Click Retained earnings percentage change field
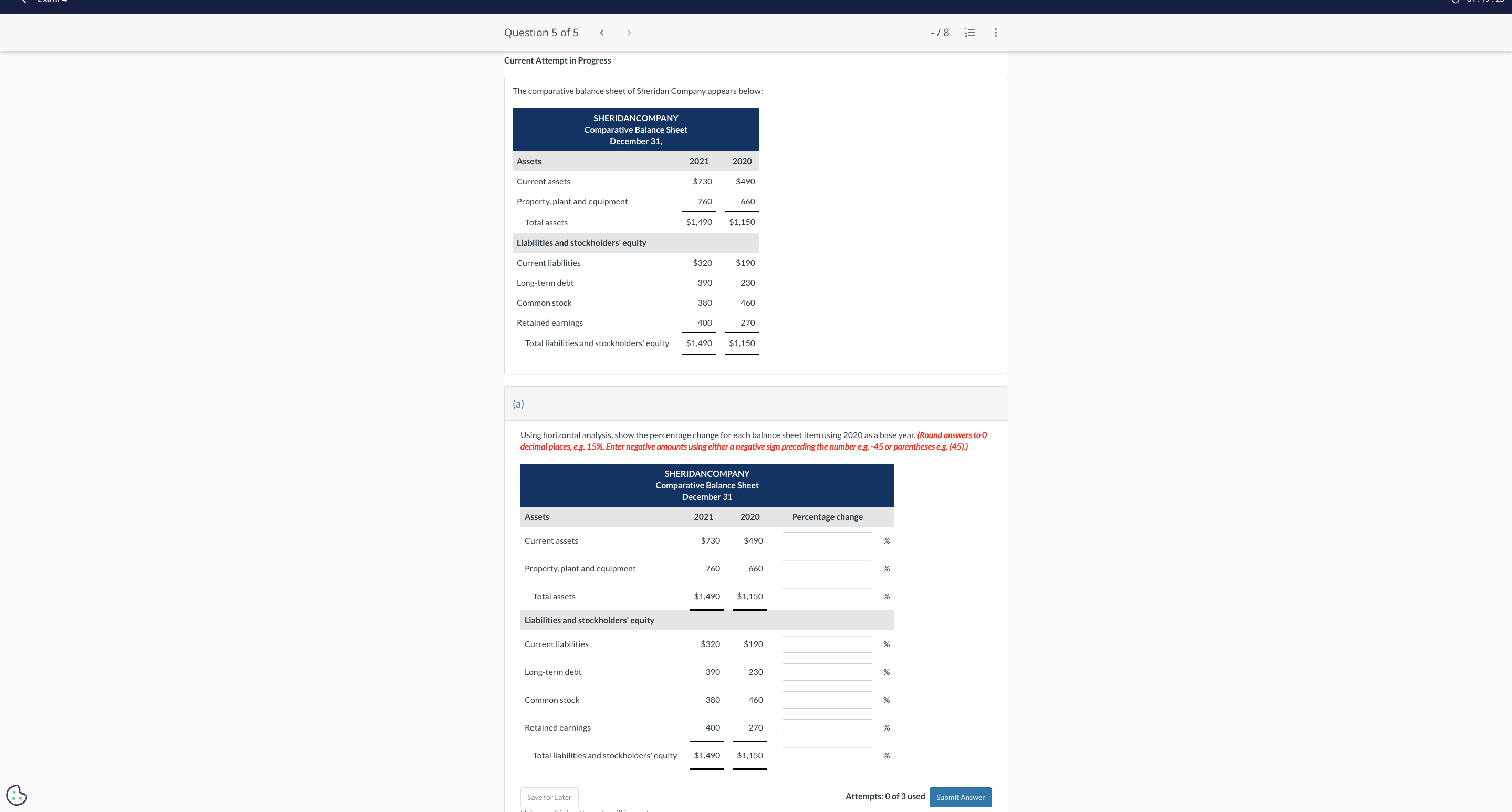1512x812 pixels. tap(827, 727)
